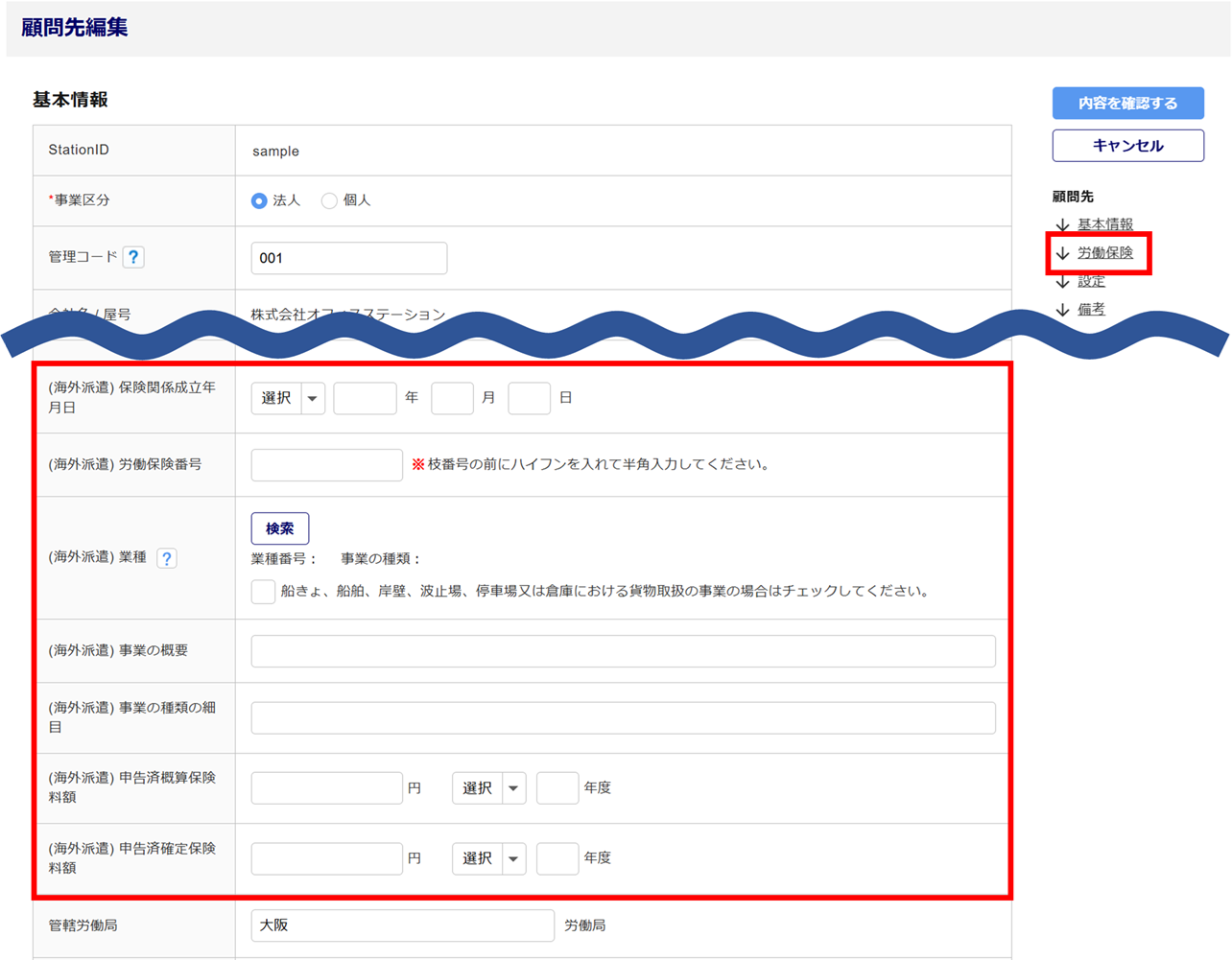1232x960 pixels.
Task: Click down arrow icon beside 労働保険
Action: [x=1062, y=253]
